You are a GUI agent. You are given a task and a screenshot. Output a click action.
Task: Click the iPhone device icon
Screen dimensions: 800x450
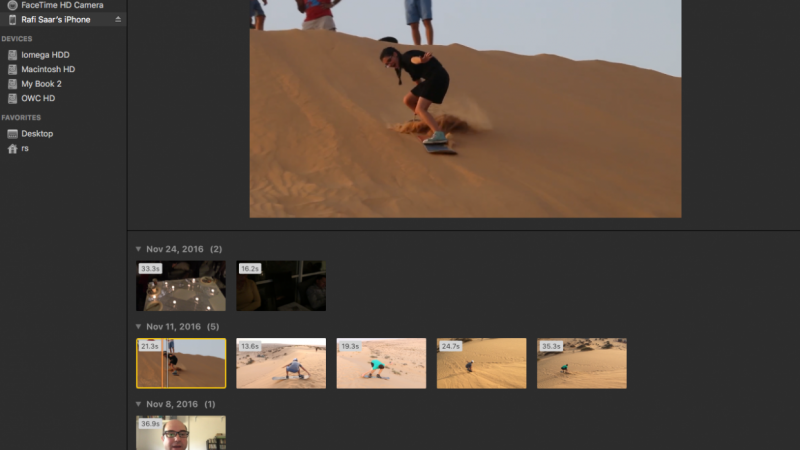click(x=12, y=20)
